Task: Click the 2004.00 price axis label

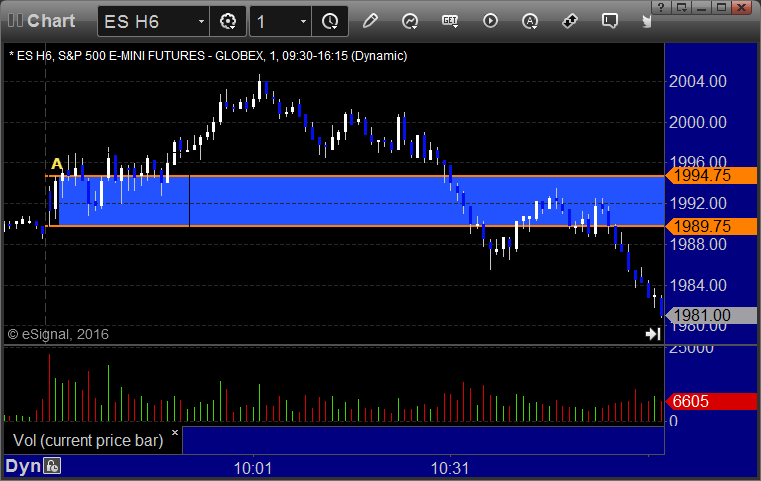Action: coord(698,81)
